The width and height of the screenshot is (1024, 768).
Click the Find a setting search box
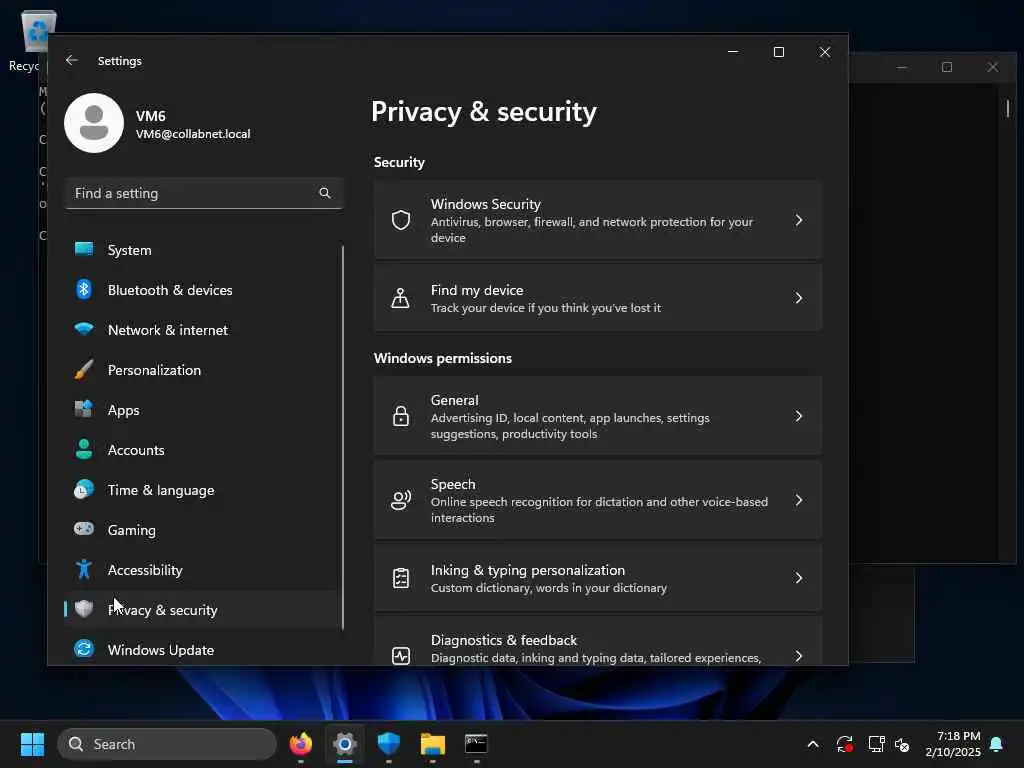coord(204,193)
